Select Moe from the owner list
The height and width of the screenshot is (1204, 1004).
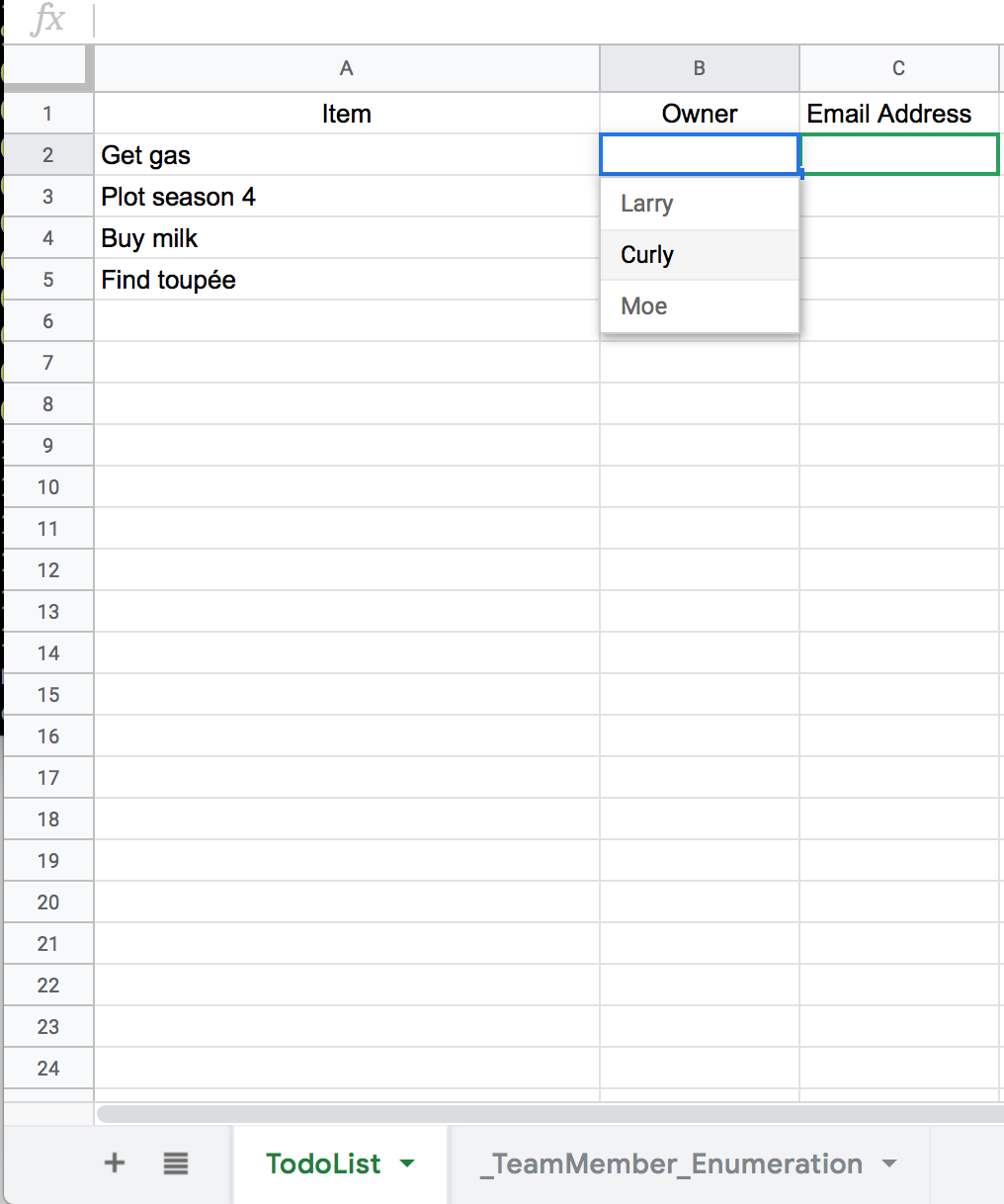coord(644,306)
